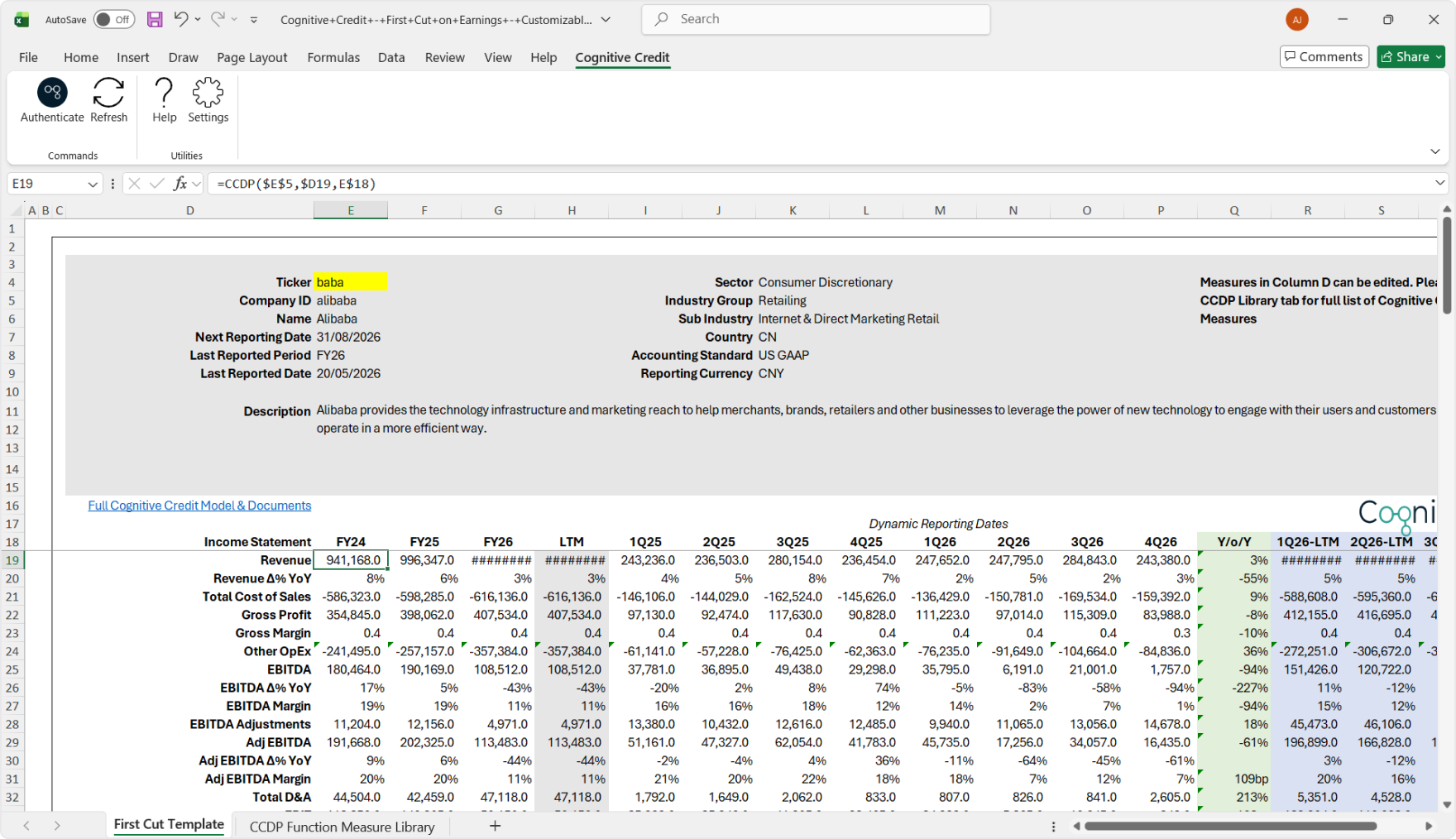Expand the Name Box dropdown
The height and width of the screenshot is (839, 1456).
92,184
